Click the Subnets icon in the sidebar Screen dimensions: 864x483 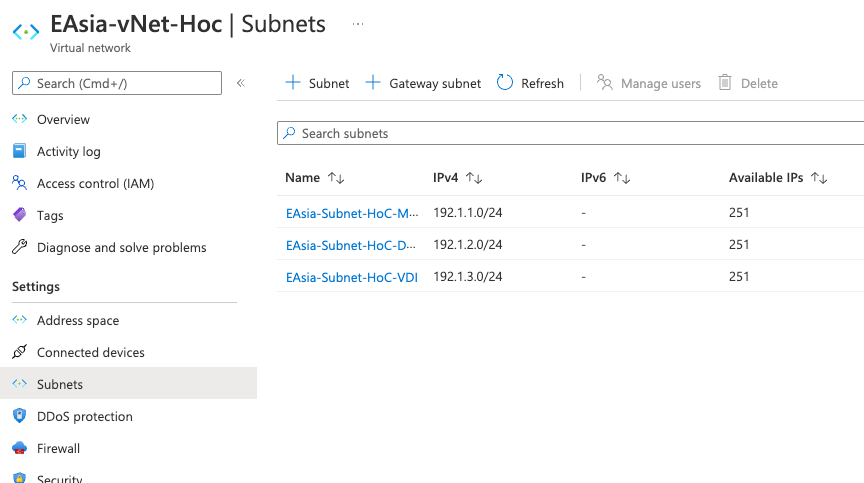point(19,383)
